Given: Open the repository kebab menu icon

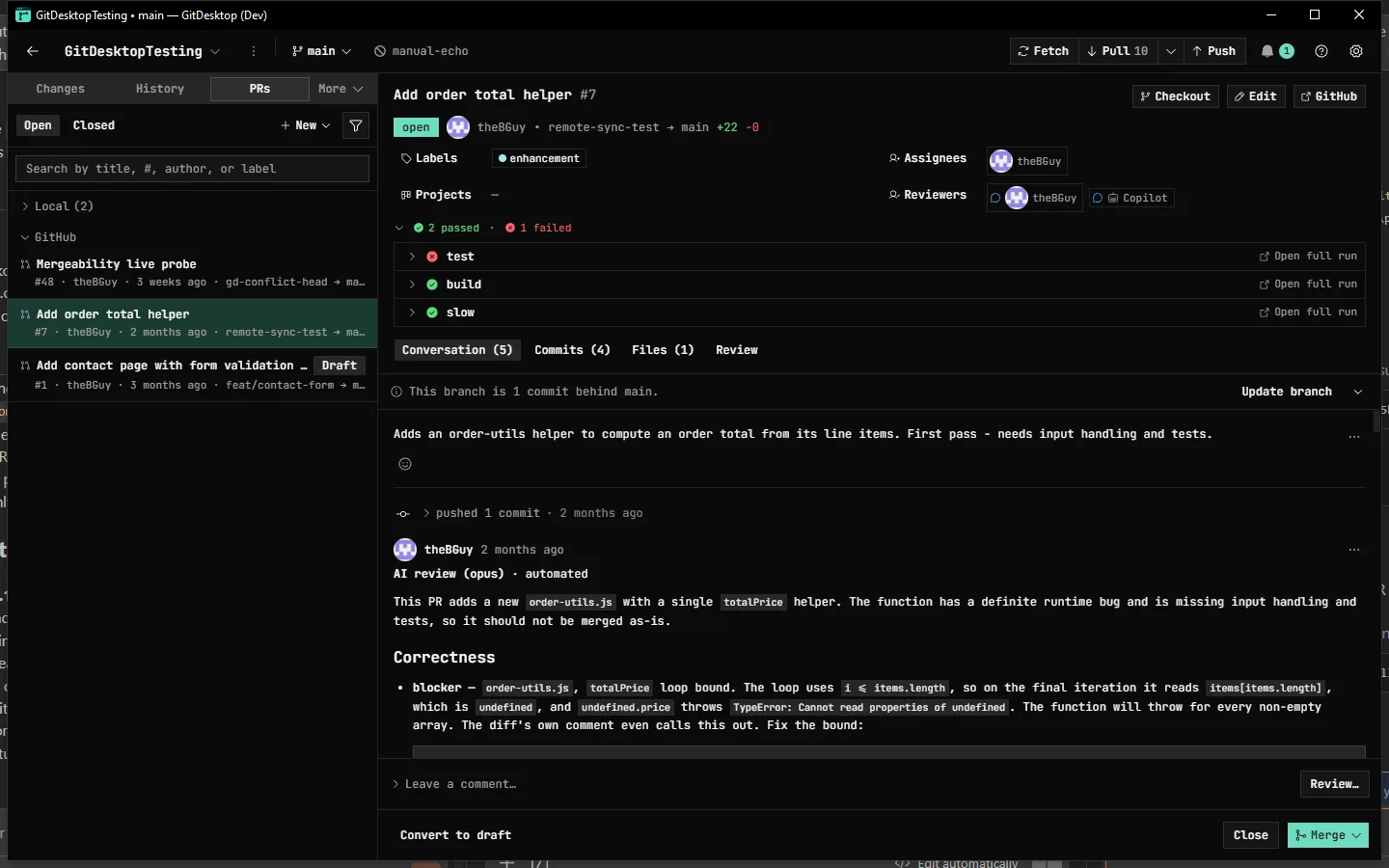Looking at the screenshot, I should pos(254,51).
